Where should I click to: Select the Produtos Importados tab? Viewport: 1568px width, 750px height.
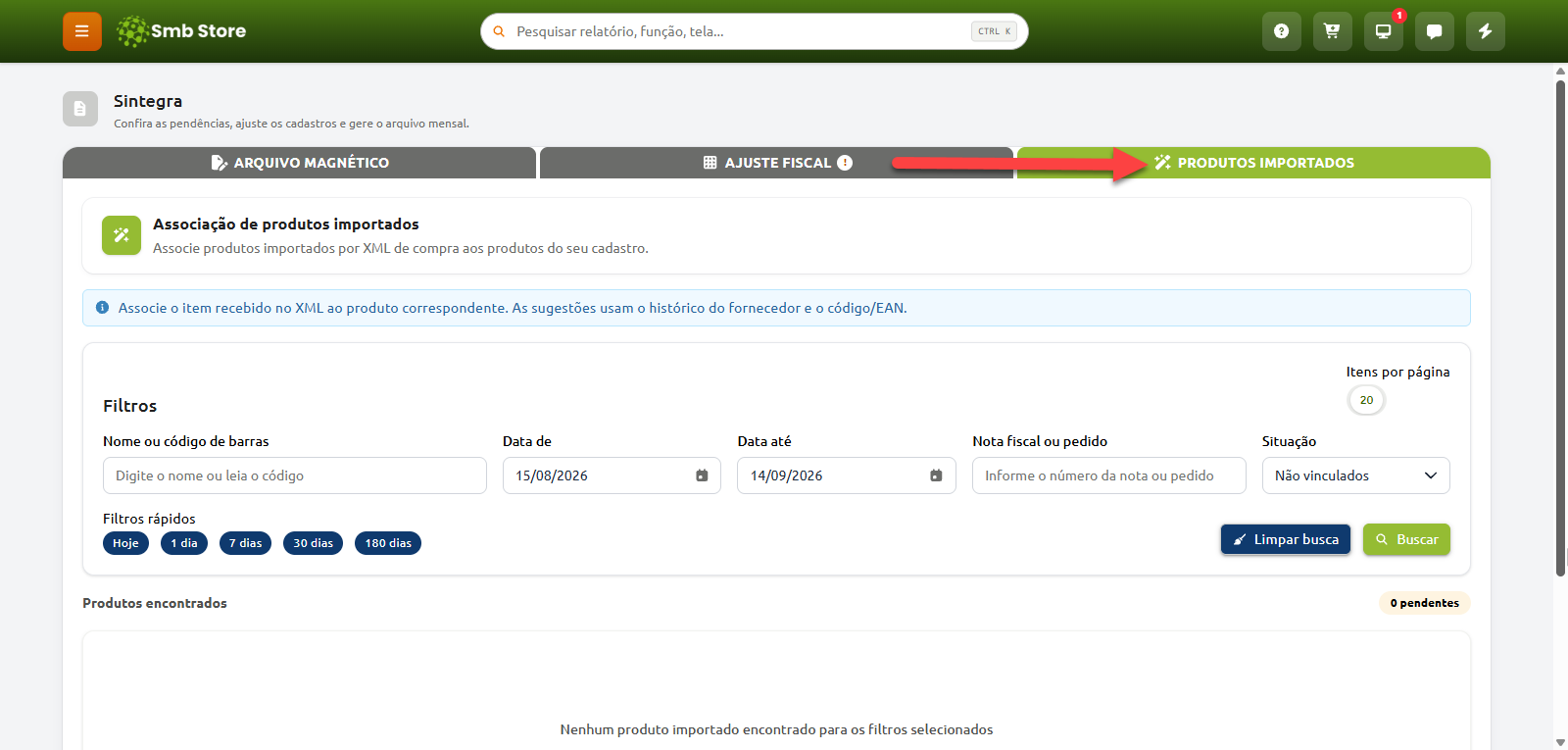pos(1253,163)
